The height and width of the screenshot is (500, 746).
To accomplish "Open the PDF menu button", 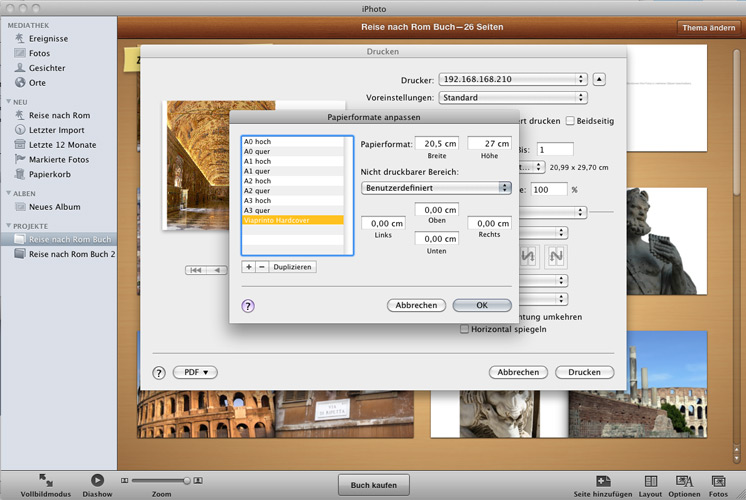I will coord(195,372).
